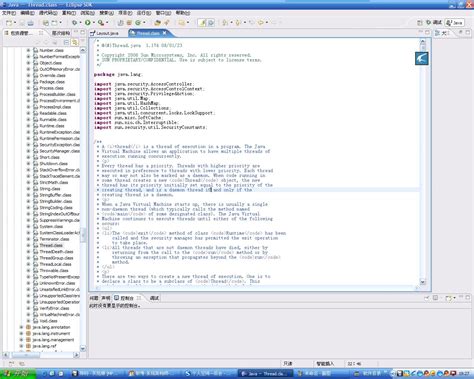Click the Debug bug icon in toolbar

(x=74, y=23)
